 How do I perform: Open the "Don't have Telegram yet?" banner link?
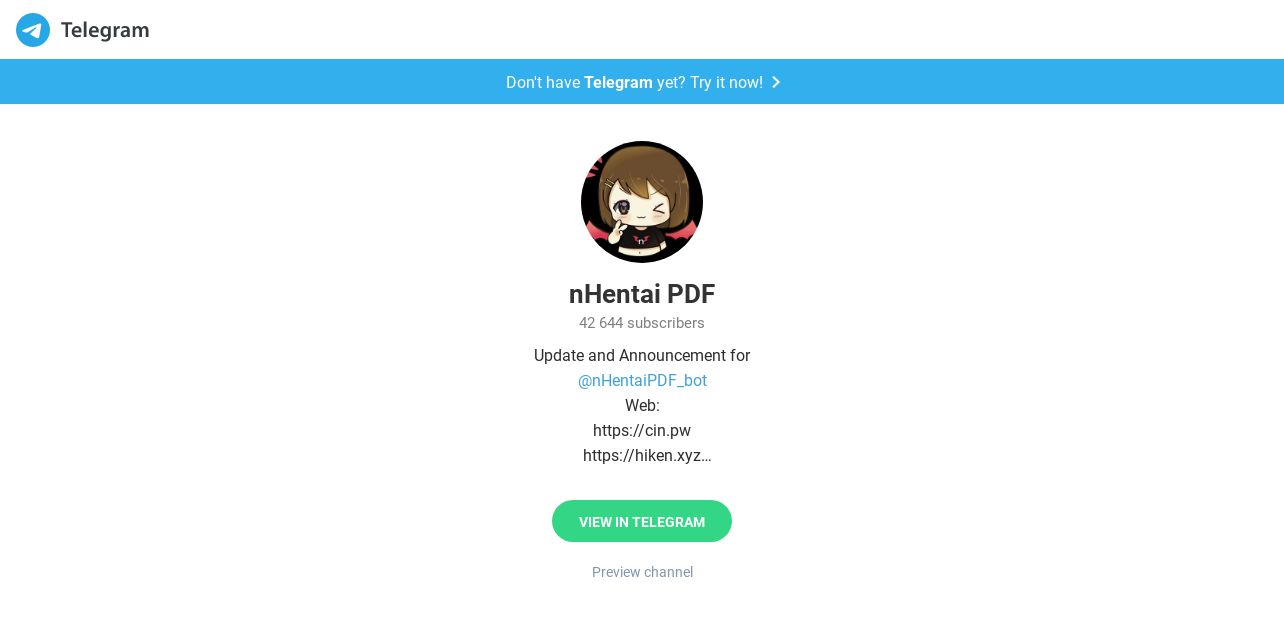pos(642,82)
